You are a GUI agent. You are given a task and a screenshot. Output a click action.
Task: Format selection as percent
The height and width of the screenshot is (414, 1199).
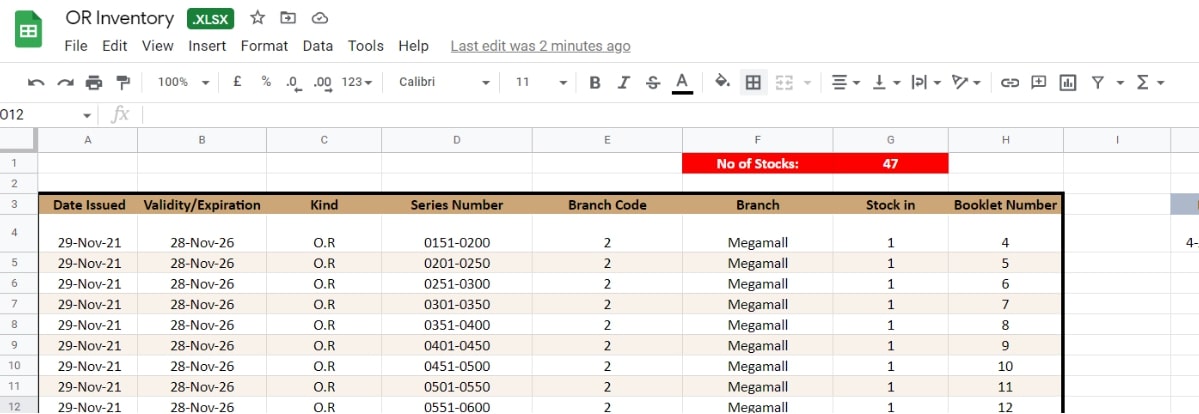tap(266, 82)
